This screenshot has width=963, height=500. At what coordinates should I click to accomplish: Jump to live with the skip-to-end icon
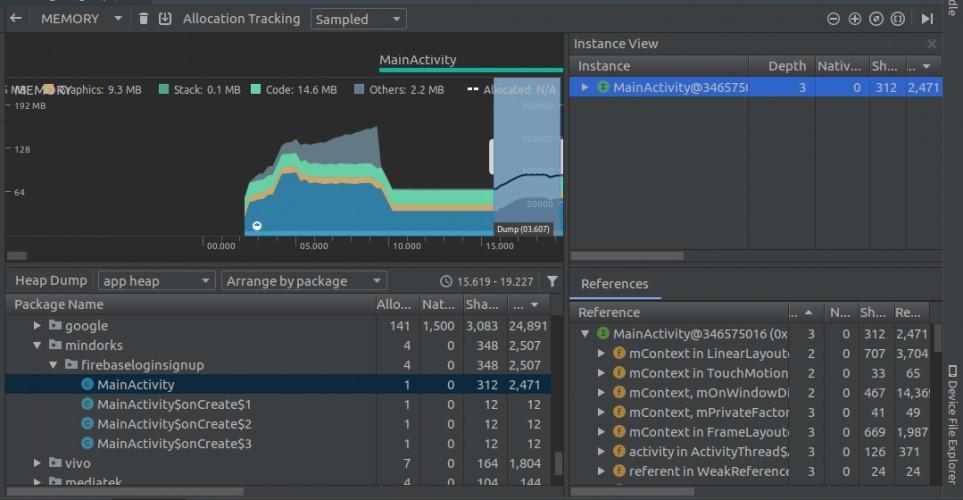pos(927,19)
